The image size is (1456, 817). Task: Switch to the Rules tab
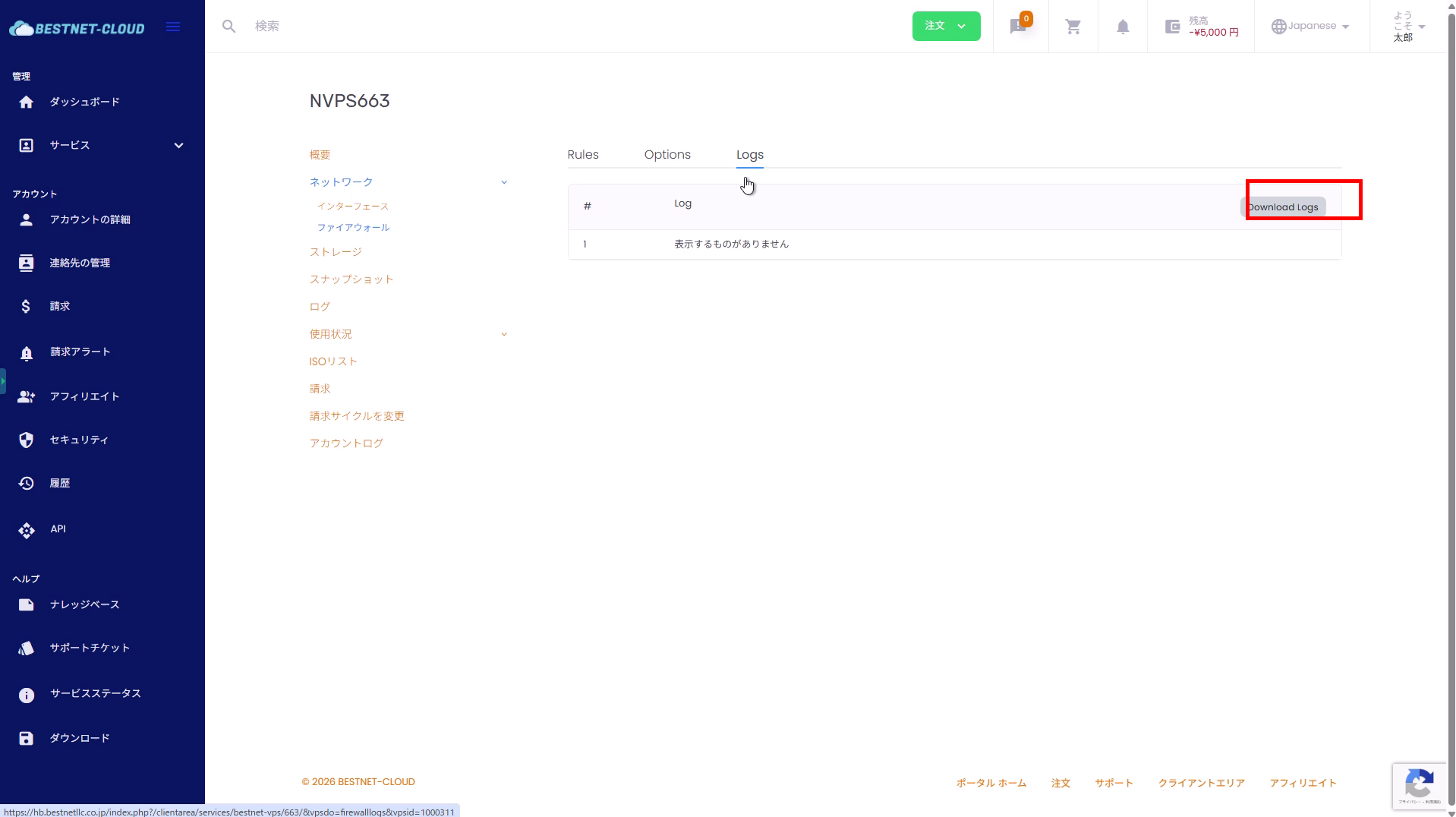point(582,155)
